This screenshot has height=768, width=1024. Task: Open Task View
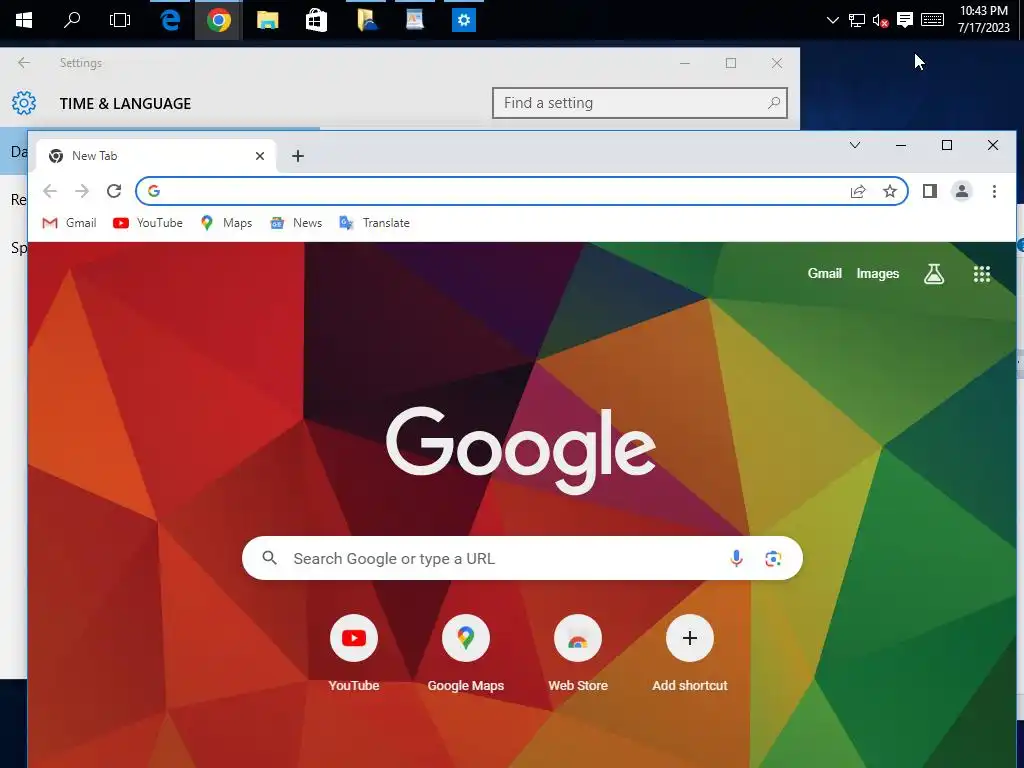click(120, 20)
